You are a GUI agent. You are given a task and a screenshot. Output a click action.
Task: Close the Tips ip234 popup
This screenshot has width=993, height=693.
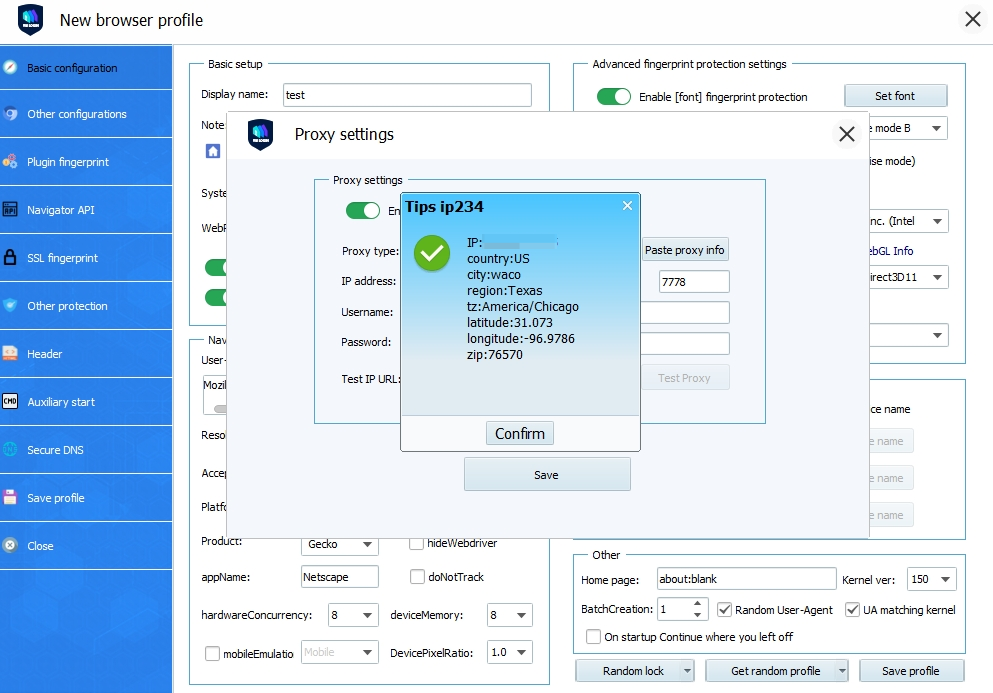click(x=627, y=205)
